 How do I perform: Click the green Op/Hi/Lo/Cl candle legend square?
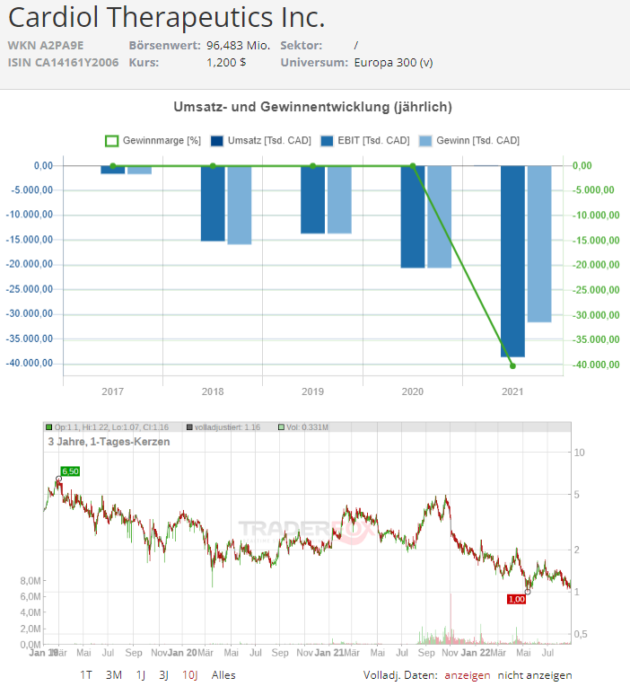[49, 427]
